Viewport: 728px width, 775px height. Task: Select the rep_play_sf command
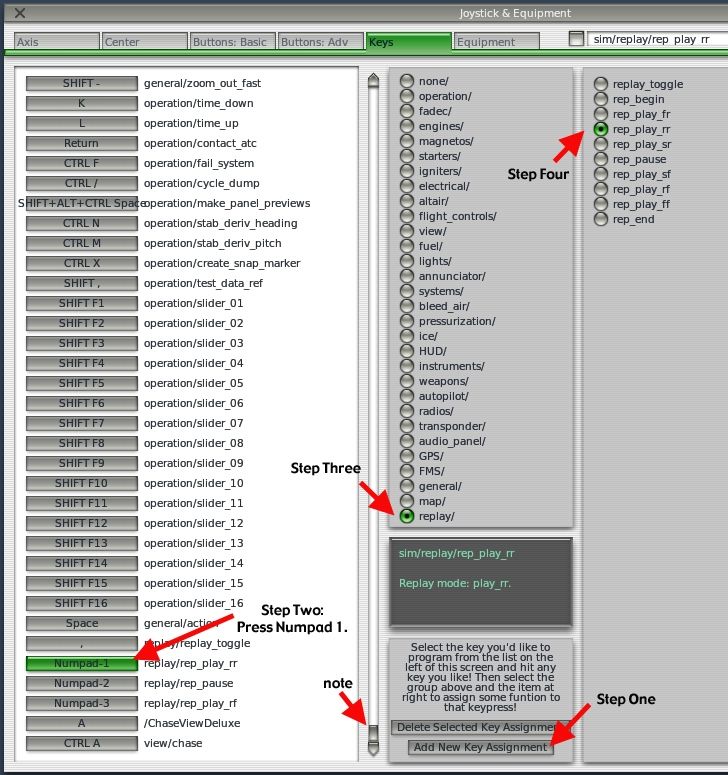point(600,174)
